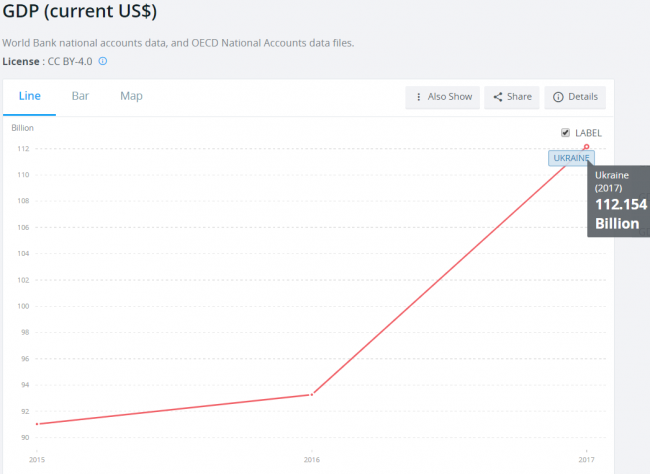Viewport: 650px width, 474px height.
Task: Click the 2015 data point on the line
Action: [x=38, y=424]
